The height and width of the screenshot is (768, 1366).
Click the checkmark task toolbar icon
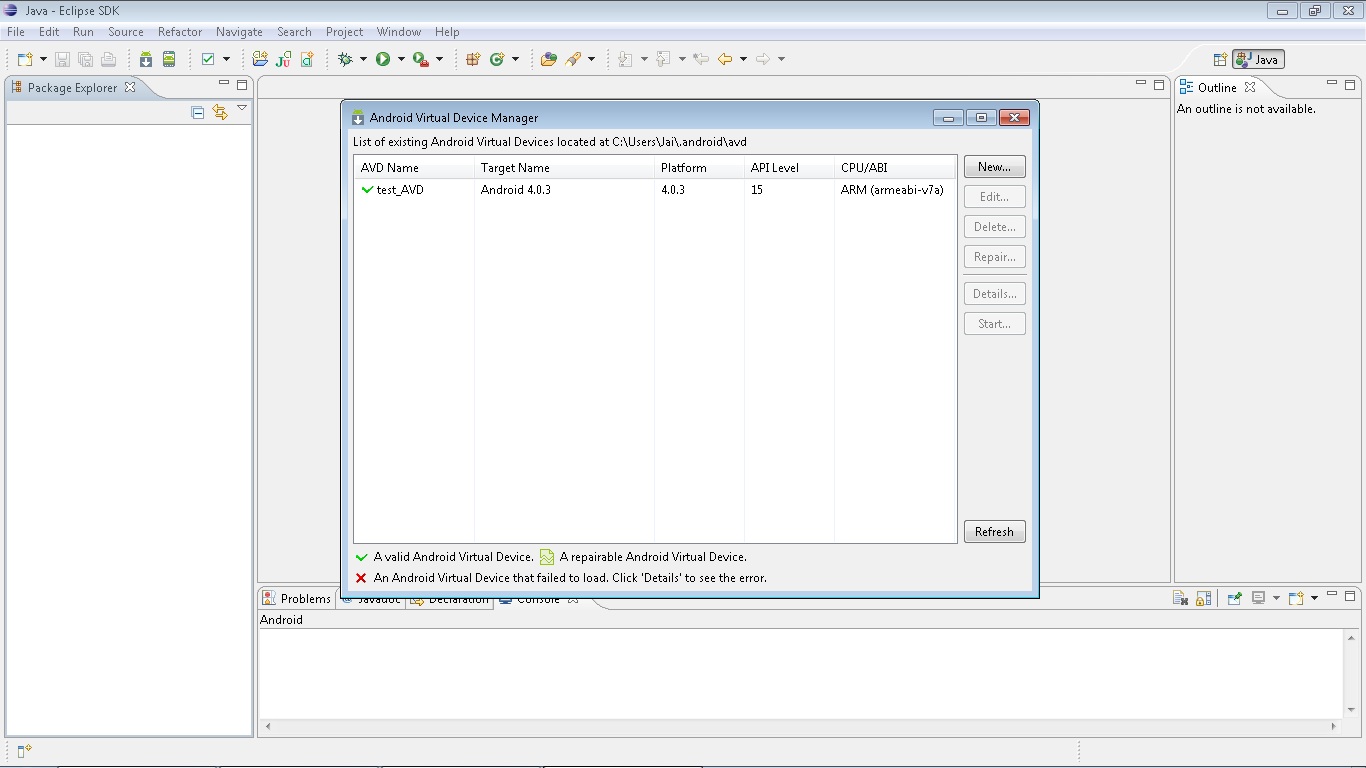pyautogui.click(x=208, y=59)
